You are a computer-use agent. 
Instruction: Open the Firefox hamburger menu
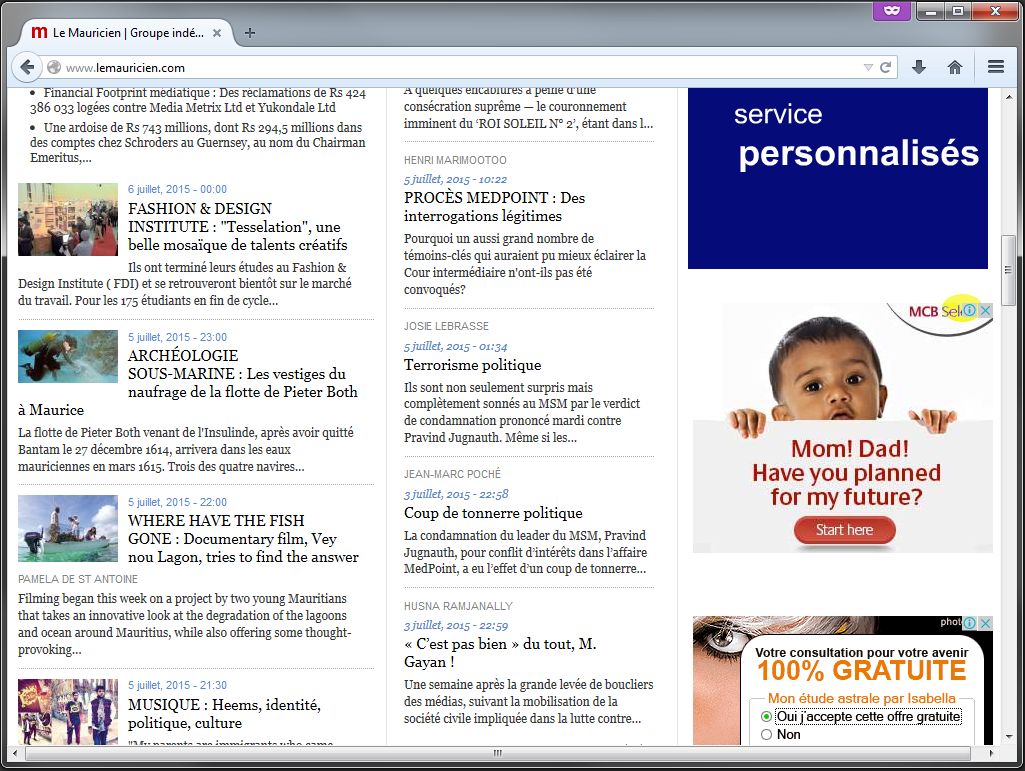[x=996, y=67]
